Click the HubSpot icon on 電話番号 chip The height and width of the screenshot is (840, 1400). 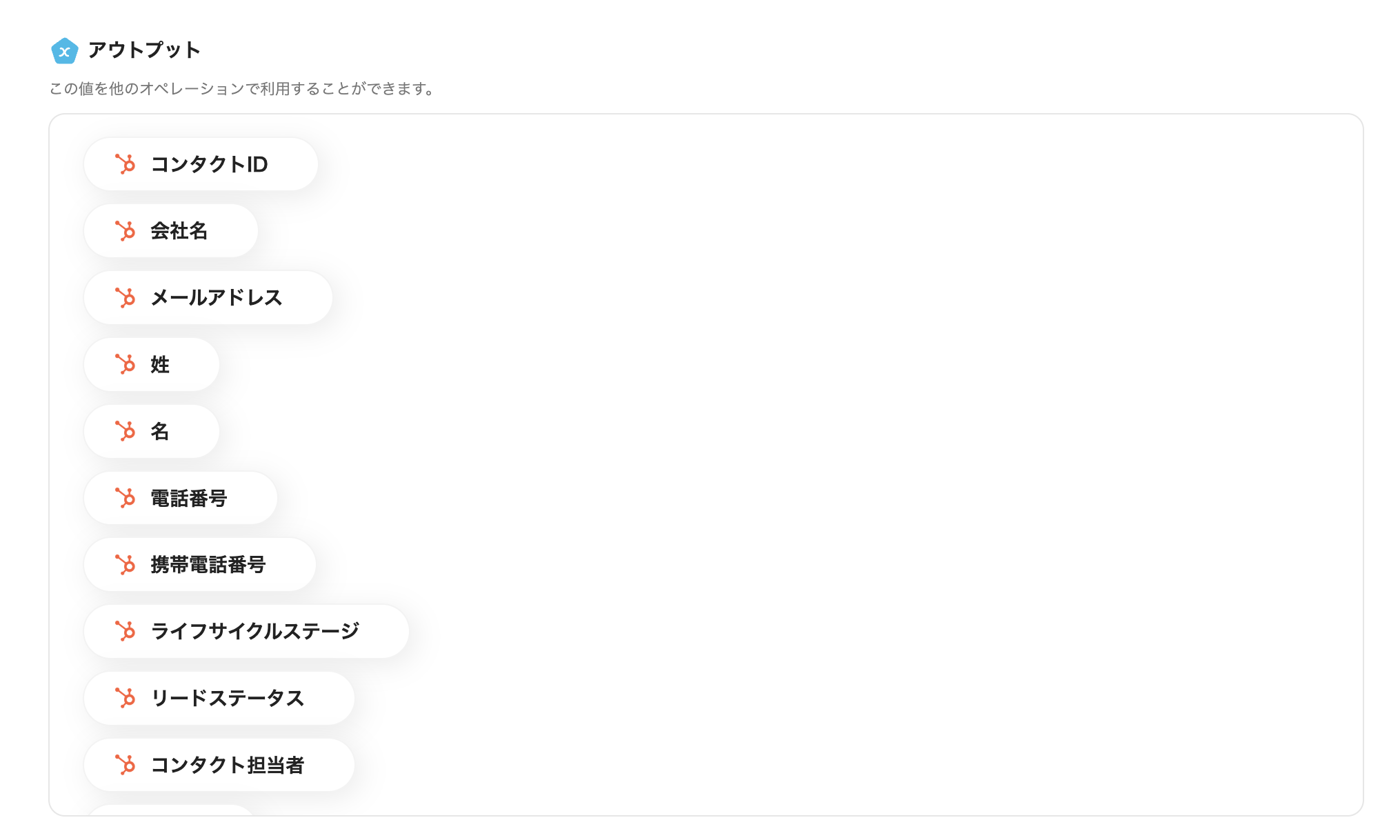point(127,498)
